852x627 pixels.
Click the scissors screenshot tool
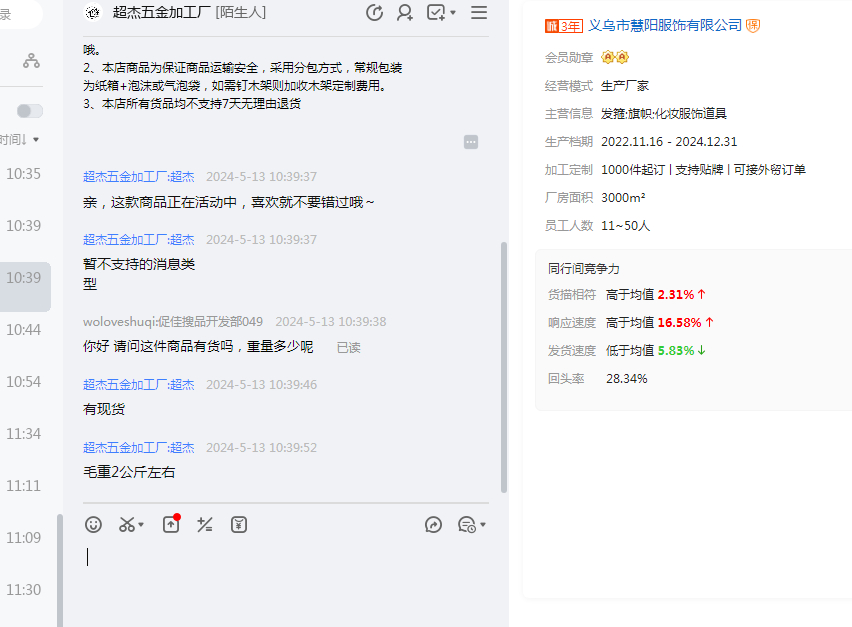(x=127, y=524)
